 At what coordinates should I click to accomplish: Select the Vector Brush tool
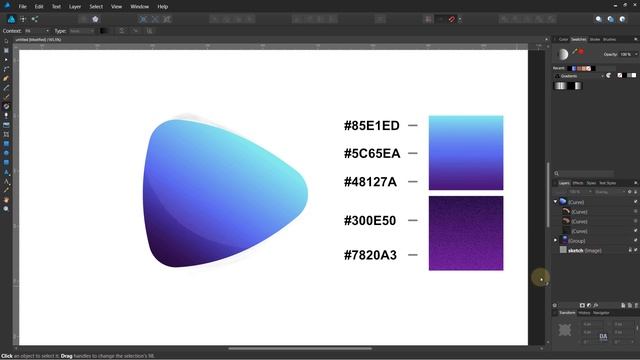coord(6,97)
